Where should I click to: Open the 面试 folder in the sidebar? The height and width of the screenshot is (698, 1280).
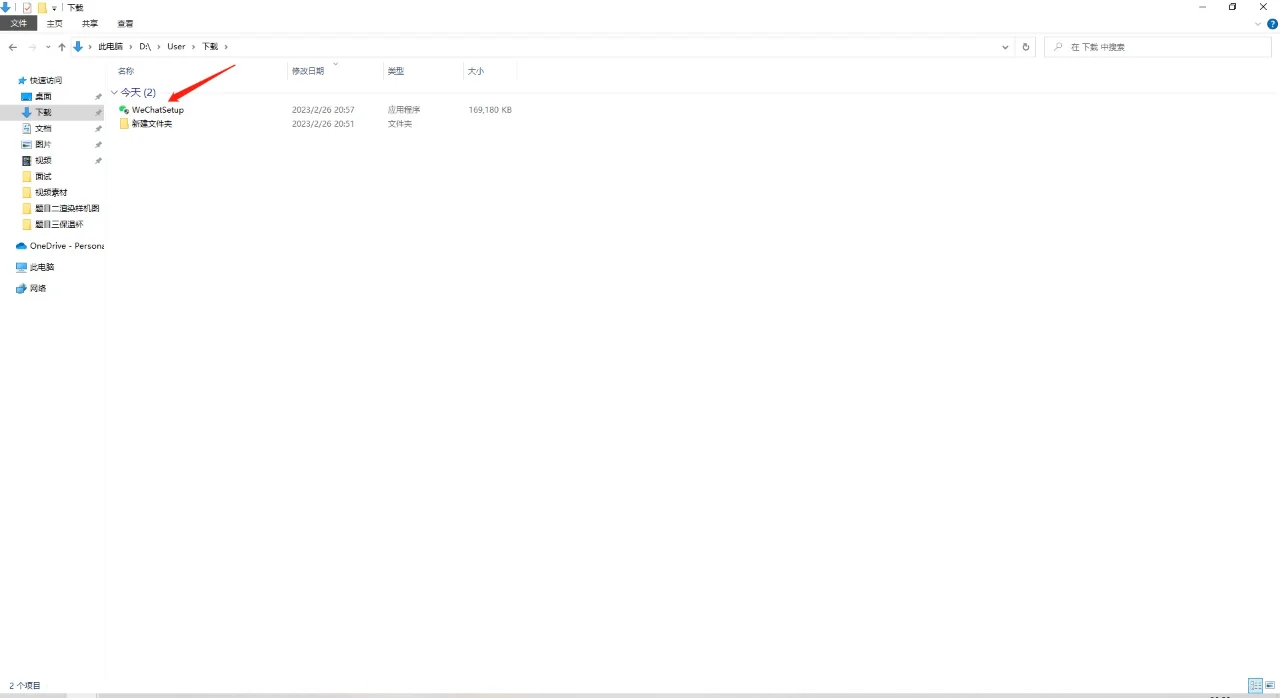43,176
